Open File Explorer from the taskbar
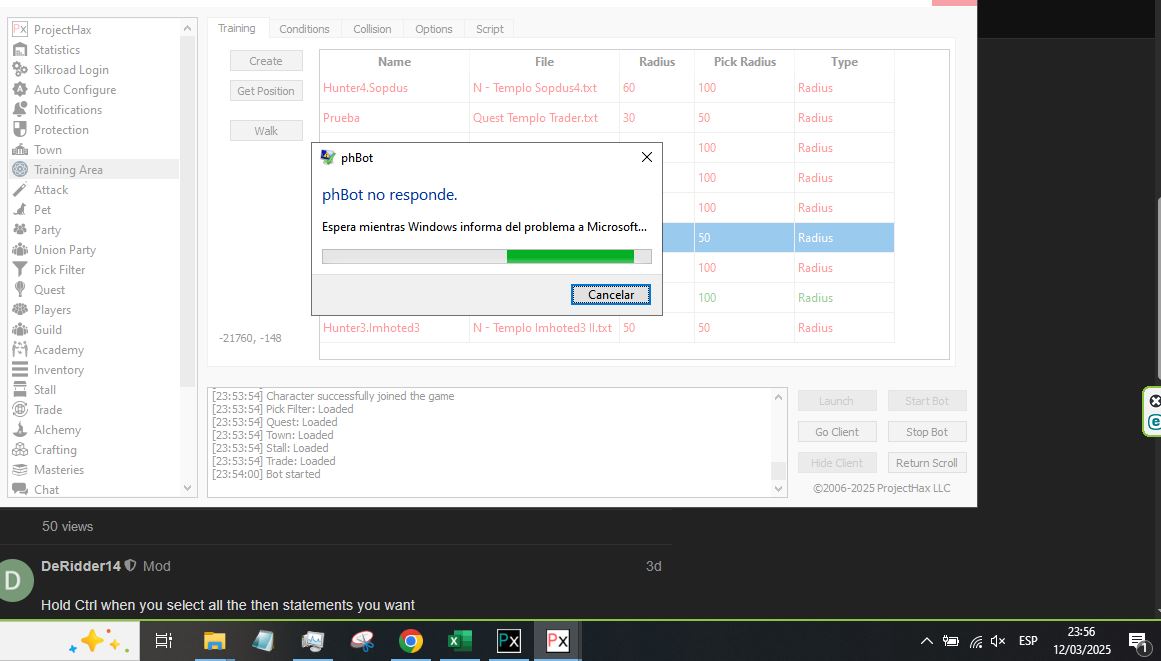 tap(214, 641)
